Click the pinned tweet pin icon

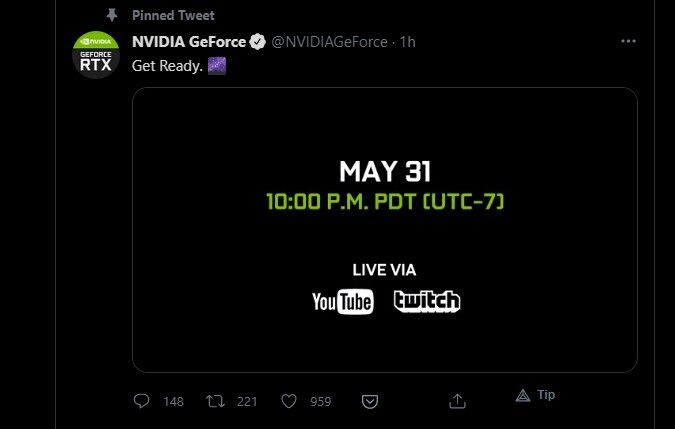[111, 15]
